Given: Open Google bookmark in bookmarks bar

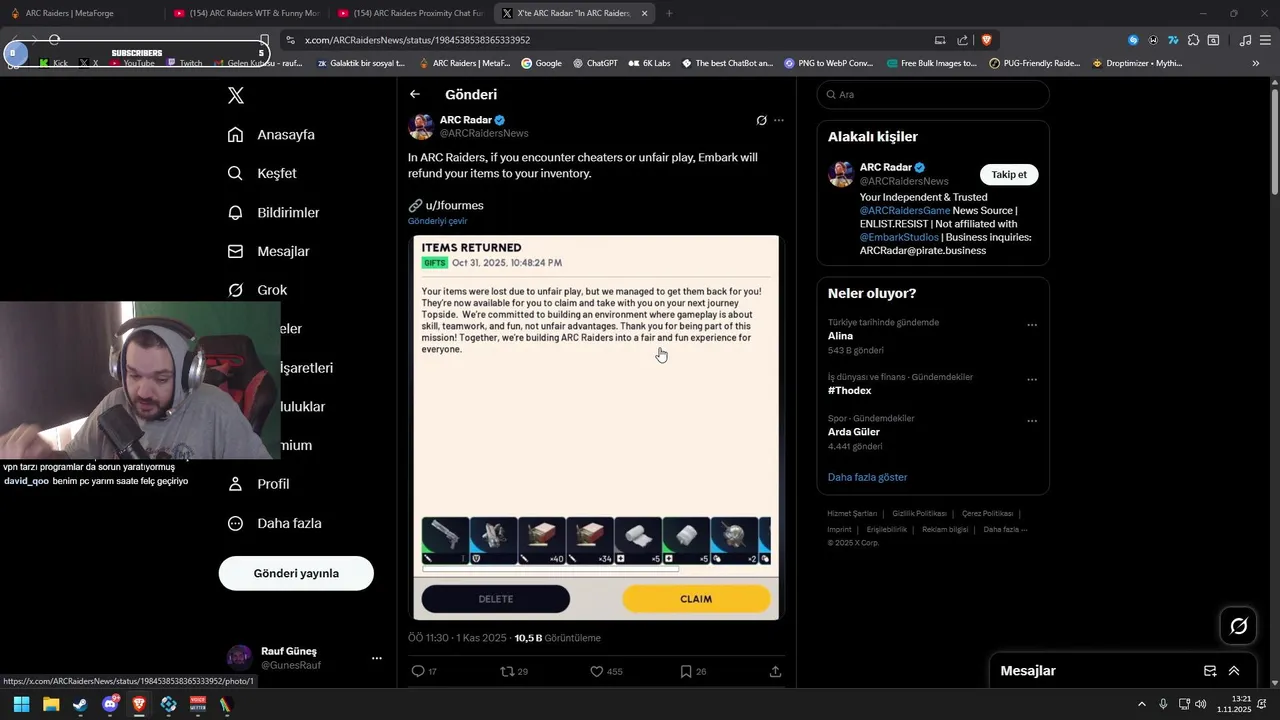Looking at the screenshot, I should point(541,63).
